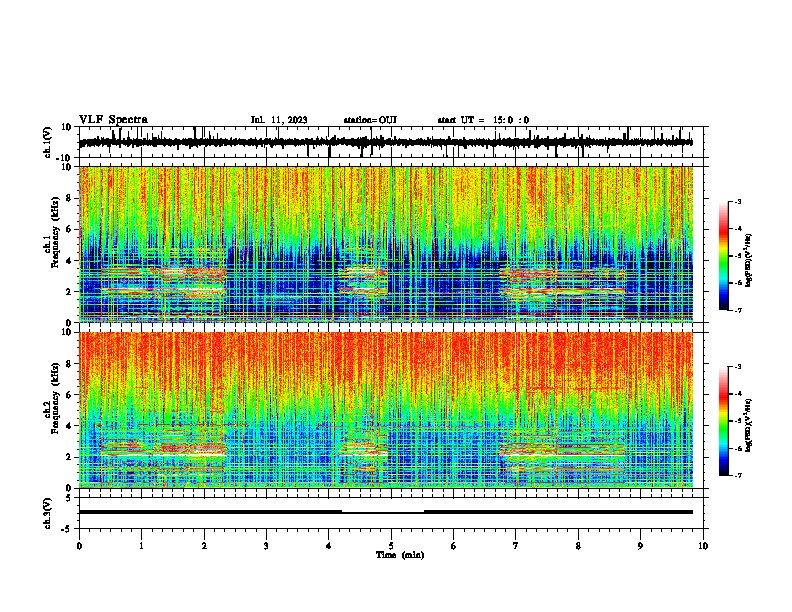
Task: Click time axis tick label '6'
Action: pyautogui.click(x=454, y=546)
